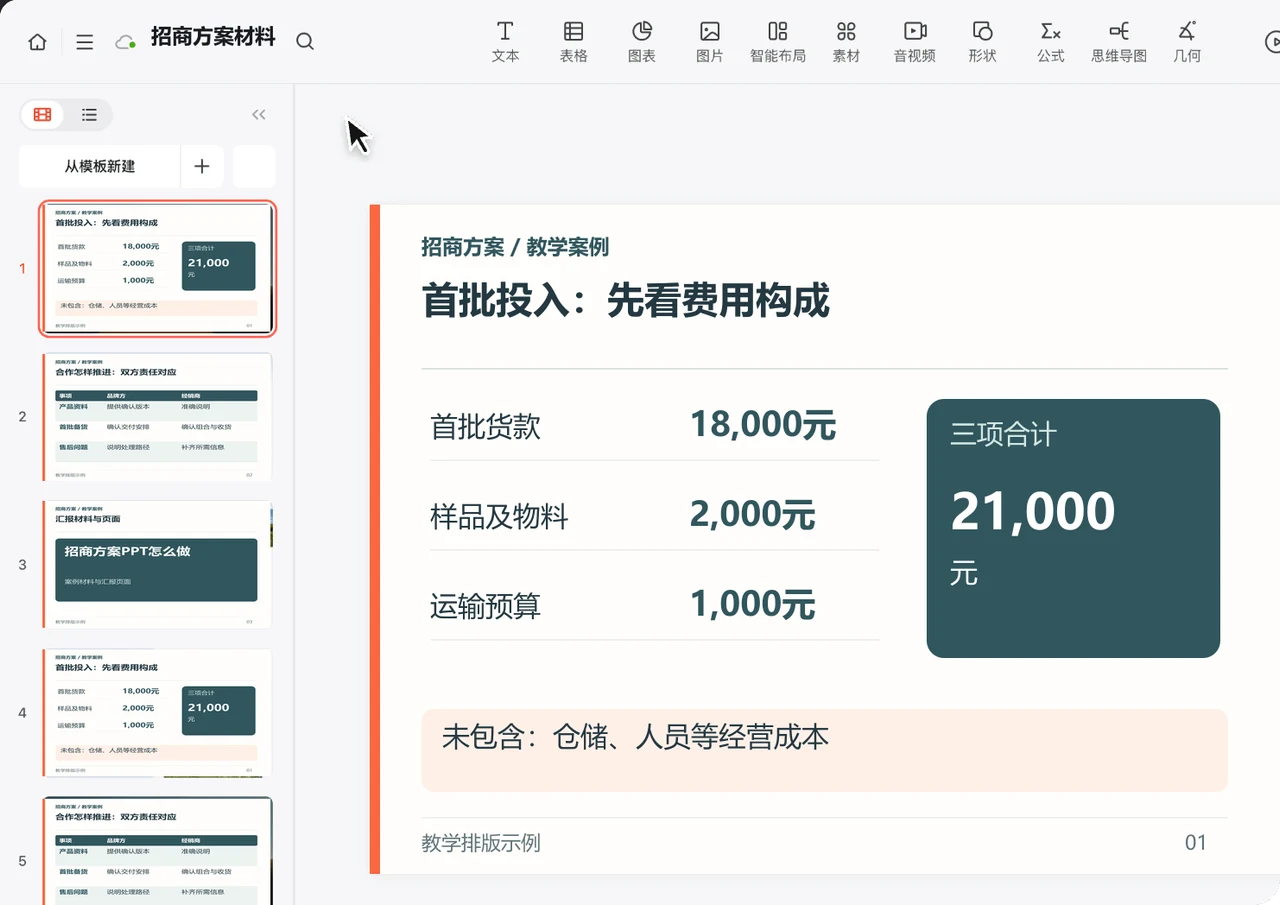
Task: Open slide 2 thumbnail
Action: pyautogui.click(x=158, y=416)
